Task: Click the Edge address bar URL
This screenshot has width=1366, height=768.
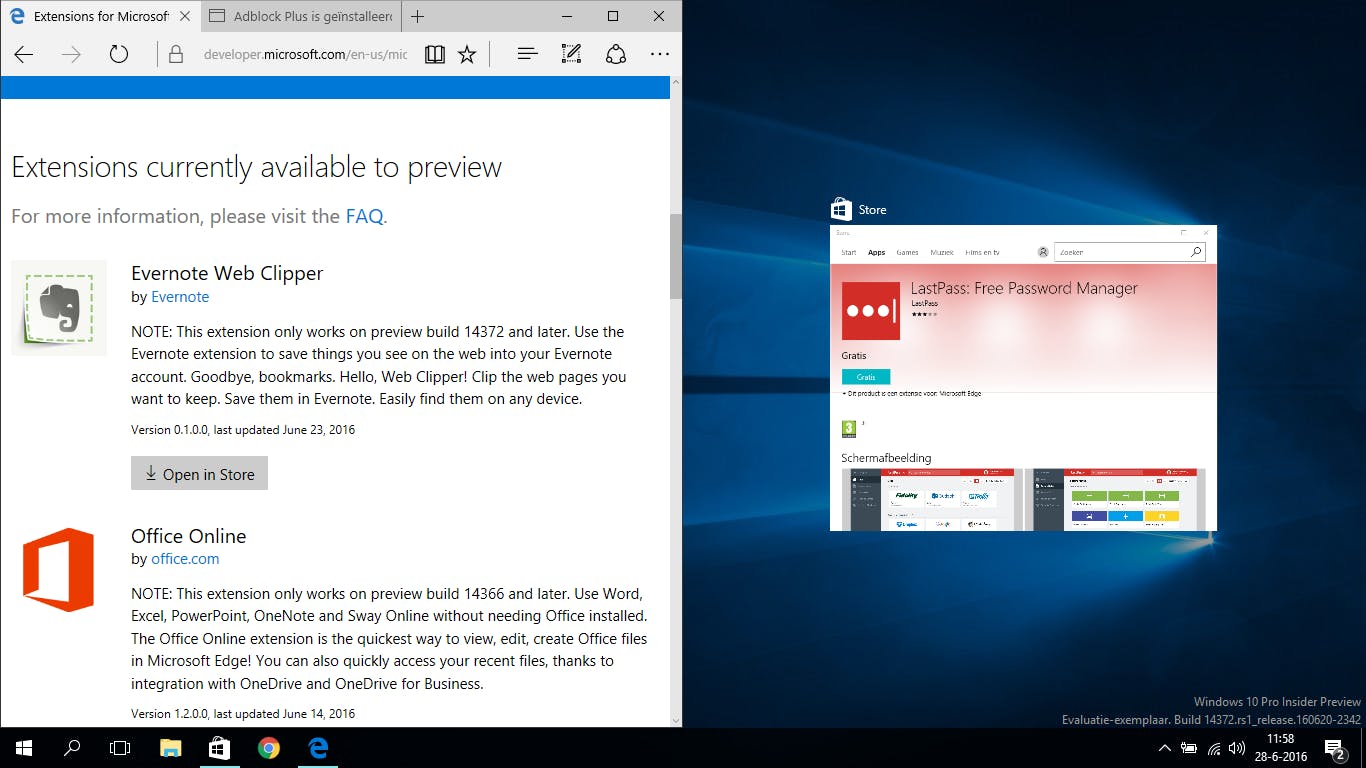Action: point(305,55)
